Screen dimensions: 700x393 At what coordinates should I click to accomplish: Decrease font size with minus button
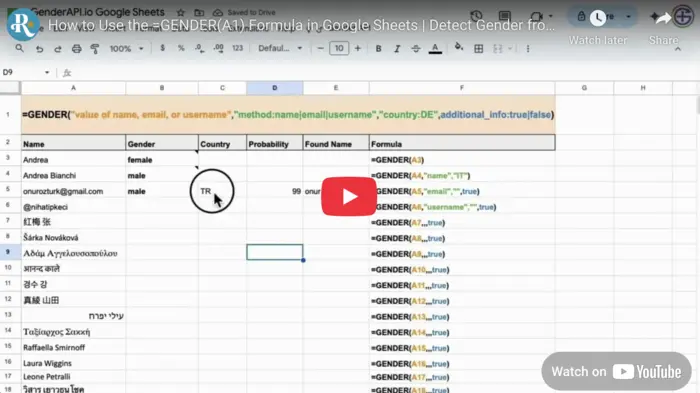(x=320, y=48)
